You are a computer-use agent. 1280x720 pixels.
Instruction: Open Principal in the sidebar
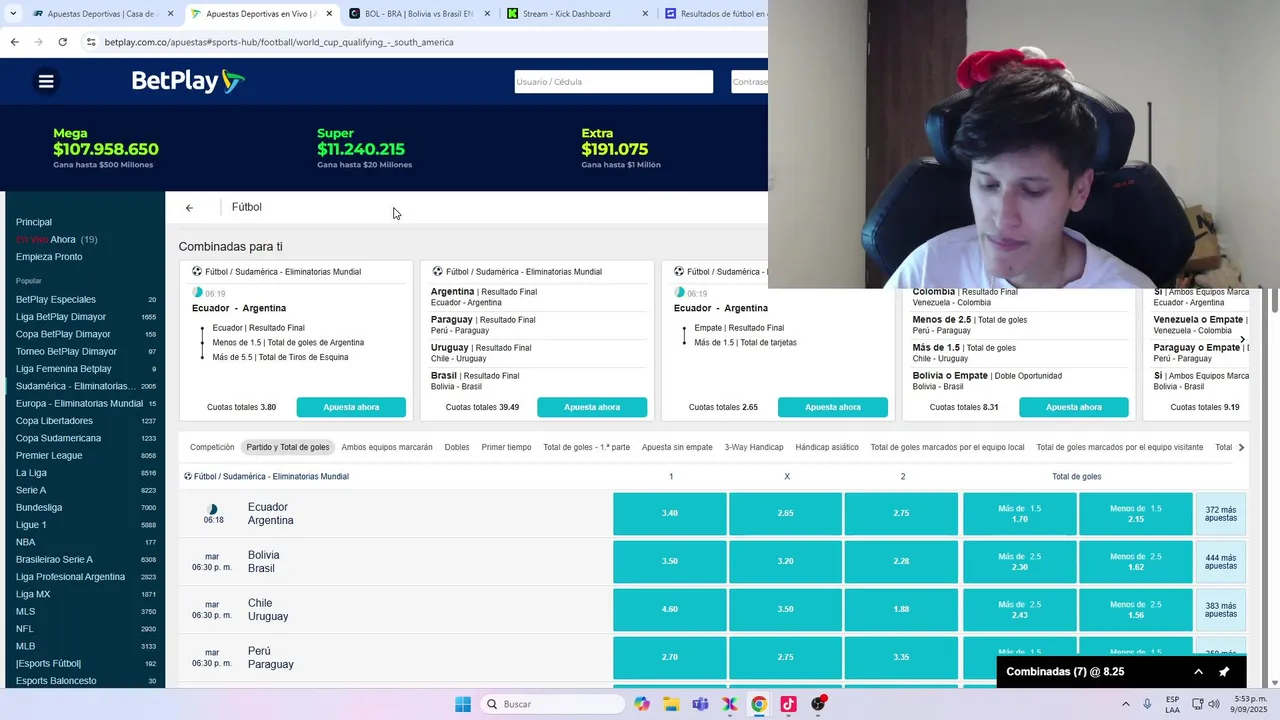pyautogui.click(x=34, y=222)
